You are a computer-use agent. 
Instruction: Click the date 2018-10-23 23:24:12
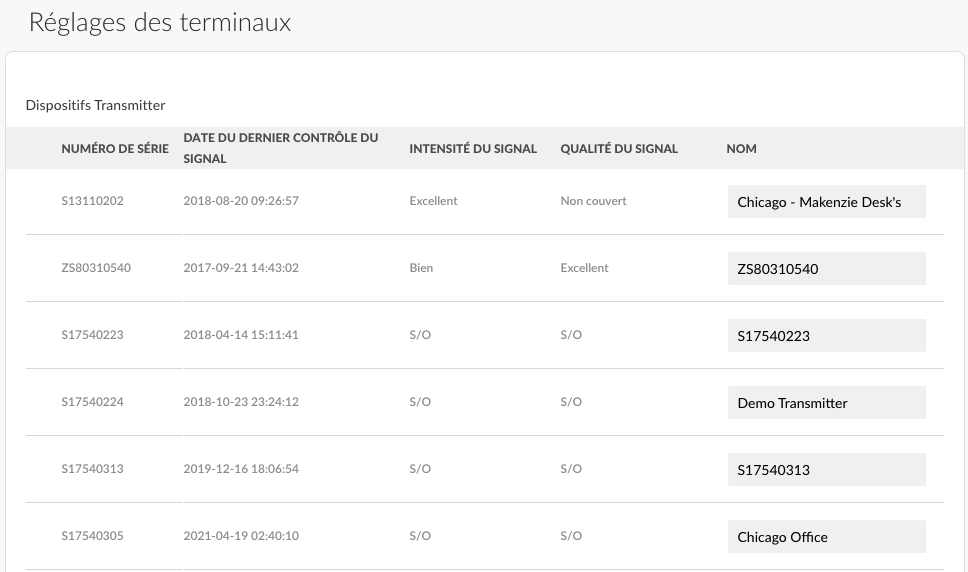tap(241, 402)
